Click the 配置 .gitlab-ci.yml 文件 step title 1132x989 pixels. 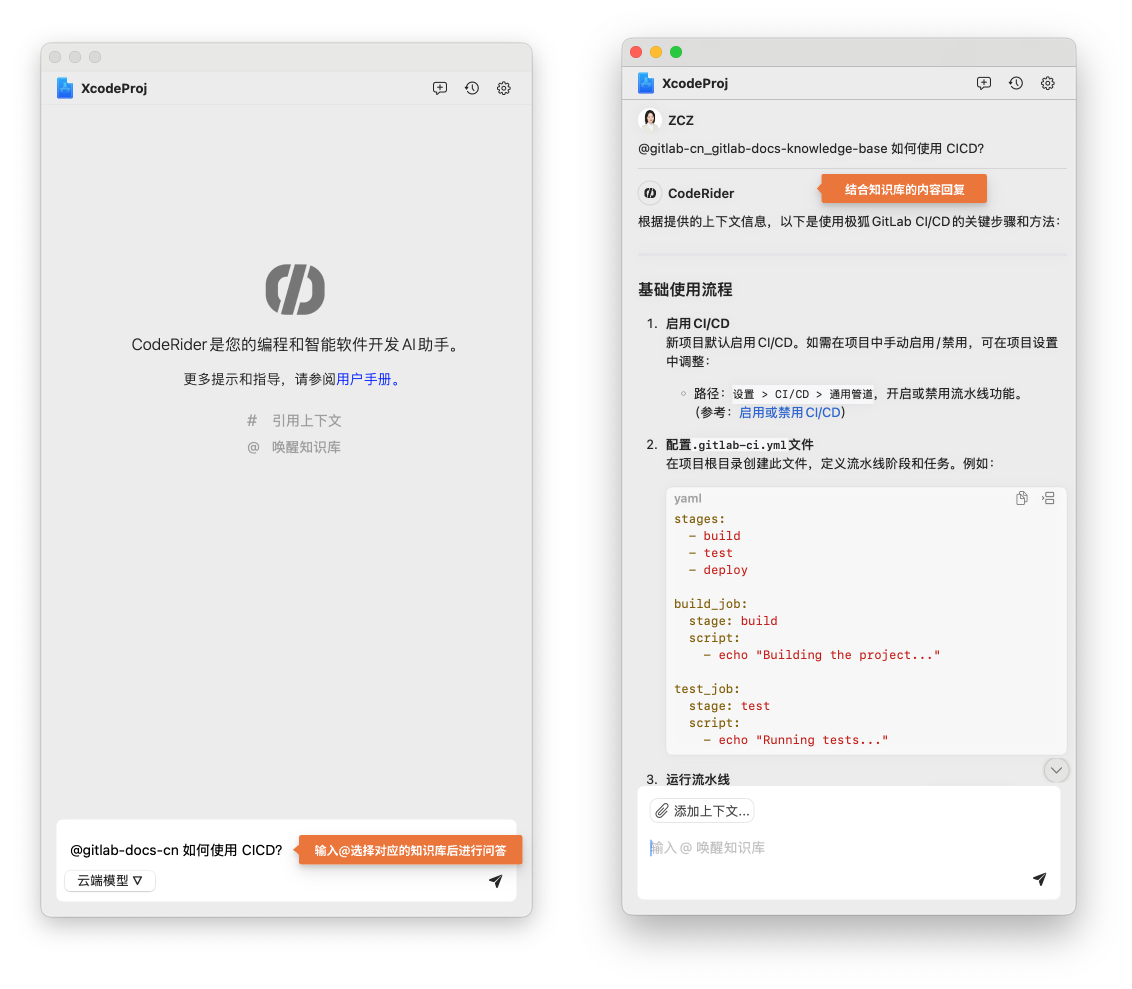(739, 445)
